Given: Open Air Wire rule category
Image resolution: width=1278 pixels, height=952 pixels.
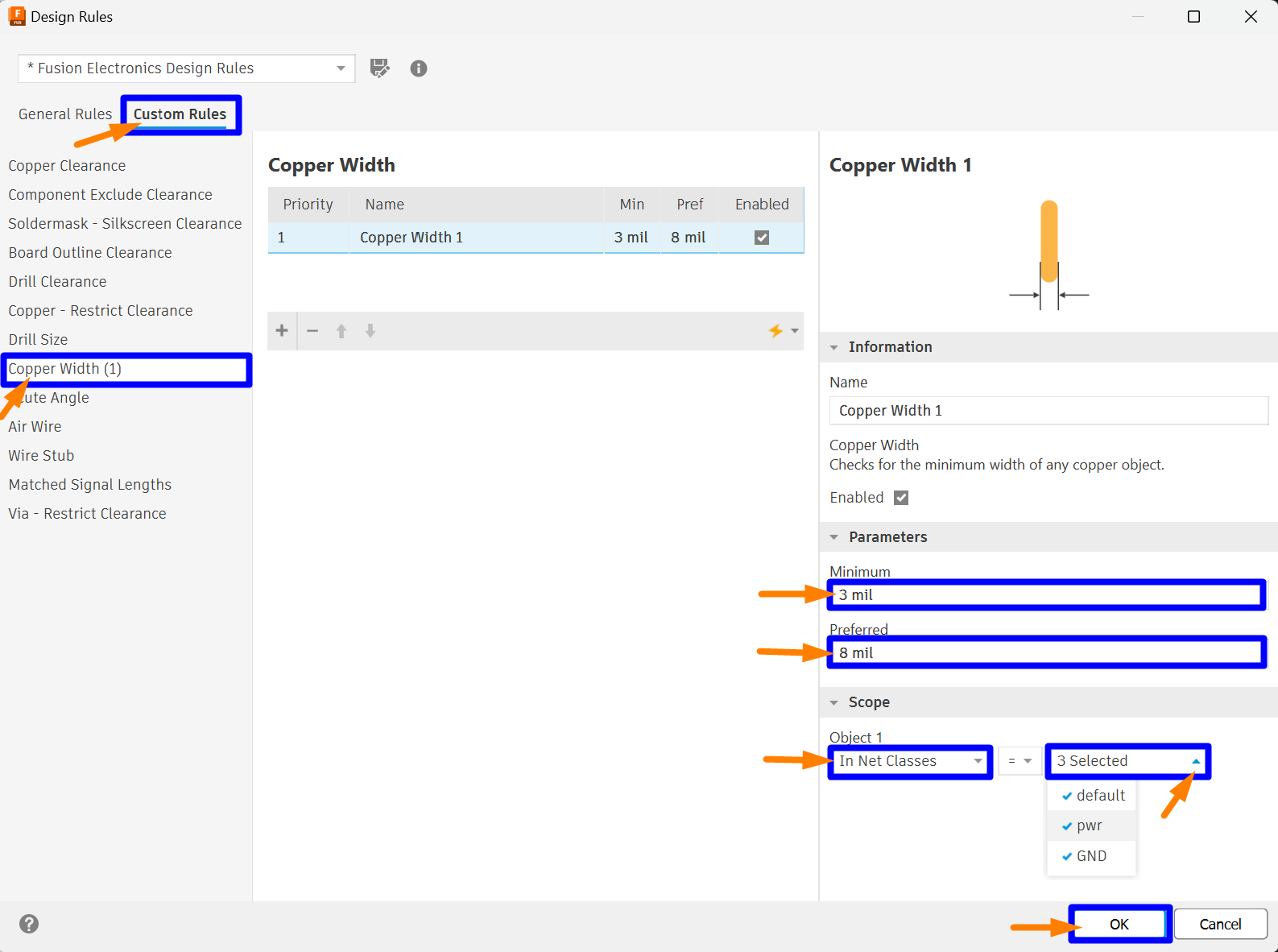Looking at the screenshot, I should [35, 427].
